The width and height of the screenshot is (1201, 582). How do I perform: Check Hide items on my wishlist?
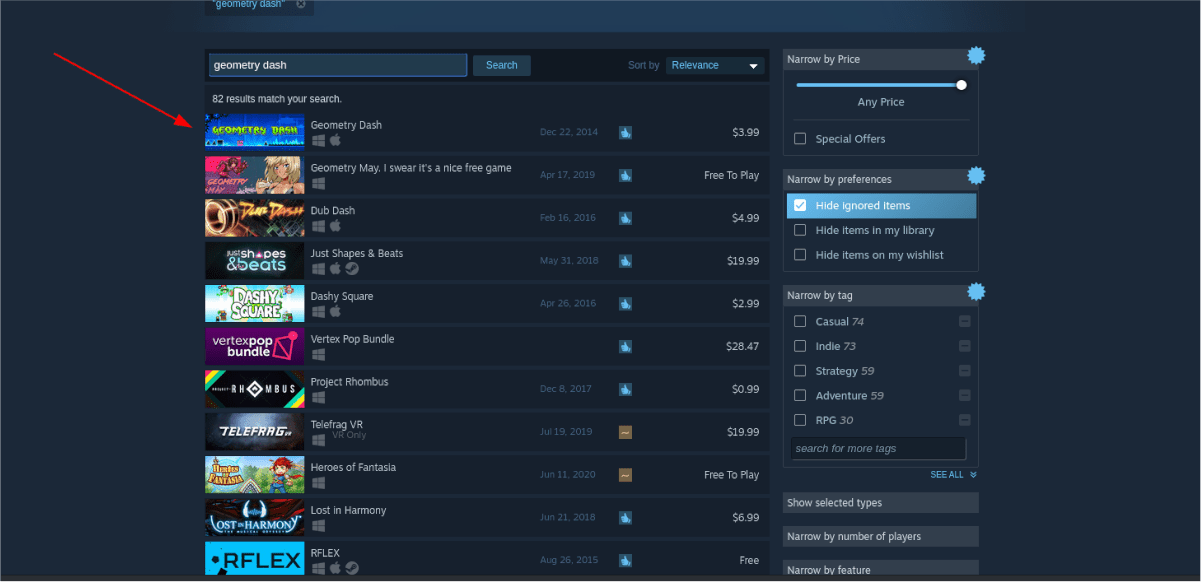800,255
